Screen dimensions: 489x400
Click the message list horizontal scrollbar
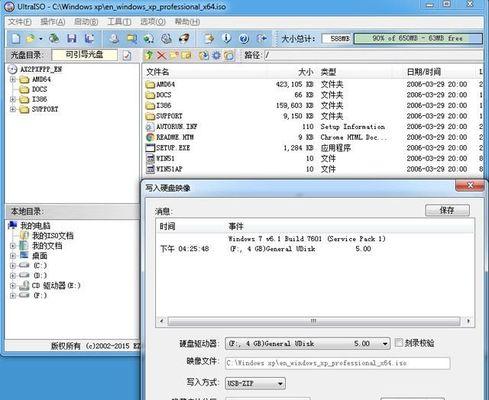click(x=314, y=321)
